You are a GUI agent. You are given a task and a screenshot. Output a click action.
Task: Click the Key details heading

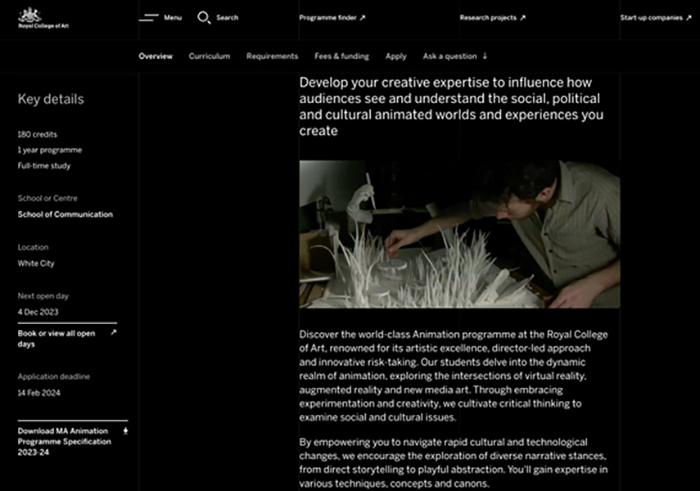(x=51, y=99)
